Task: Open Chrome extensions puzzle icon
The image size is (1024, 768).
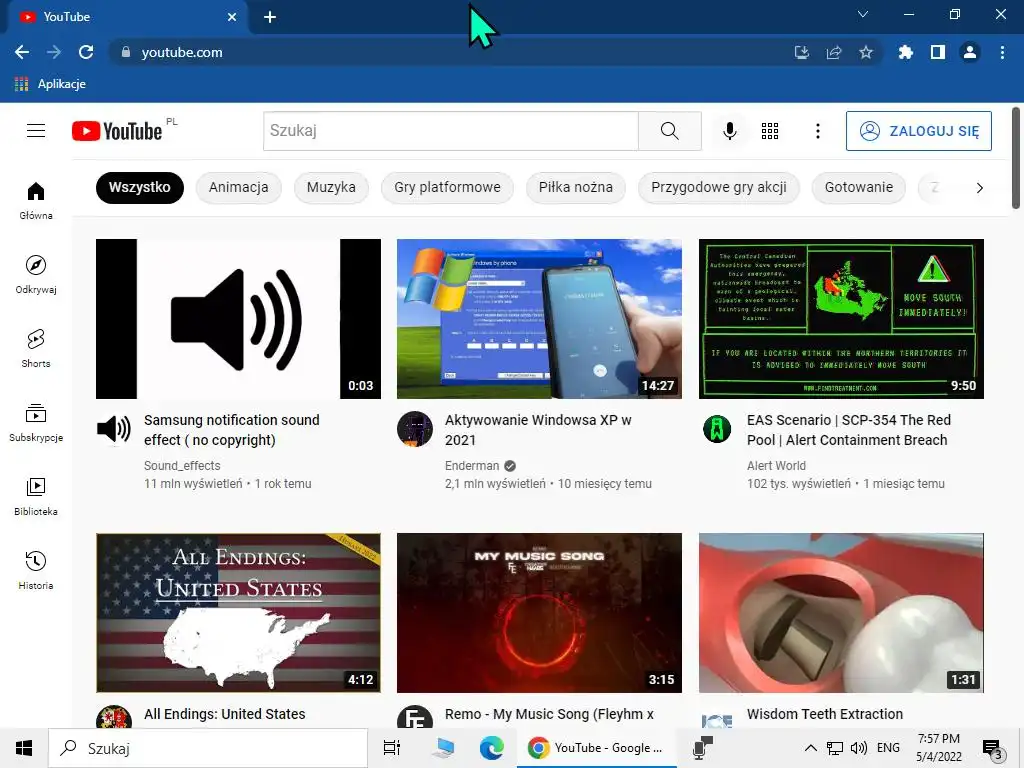Action: point(905,52)
